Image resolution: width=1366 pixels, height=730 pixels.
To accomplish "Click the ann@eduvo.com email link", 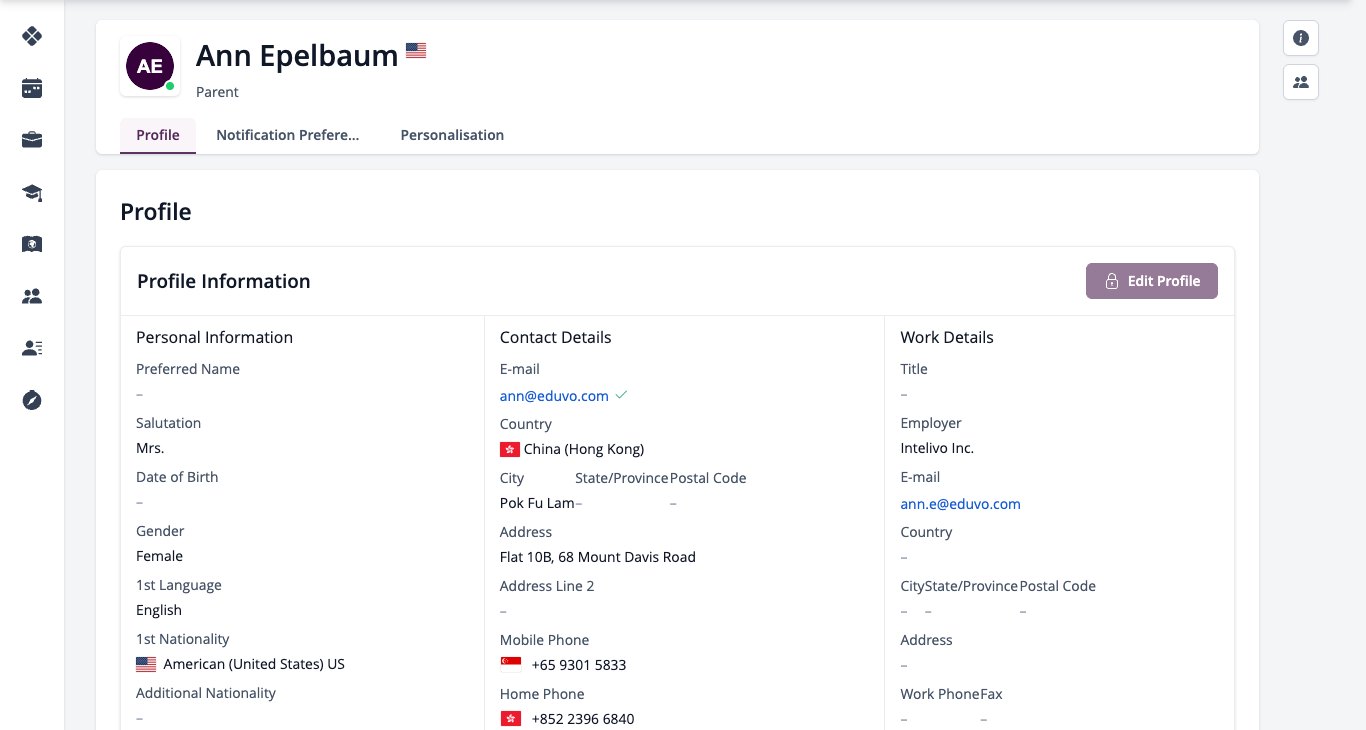I will click(x=554, y=396).
